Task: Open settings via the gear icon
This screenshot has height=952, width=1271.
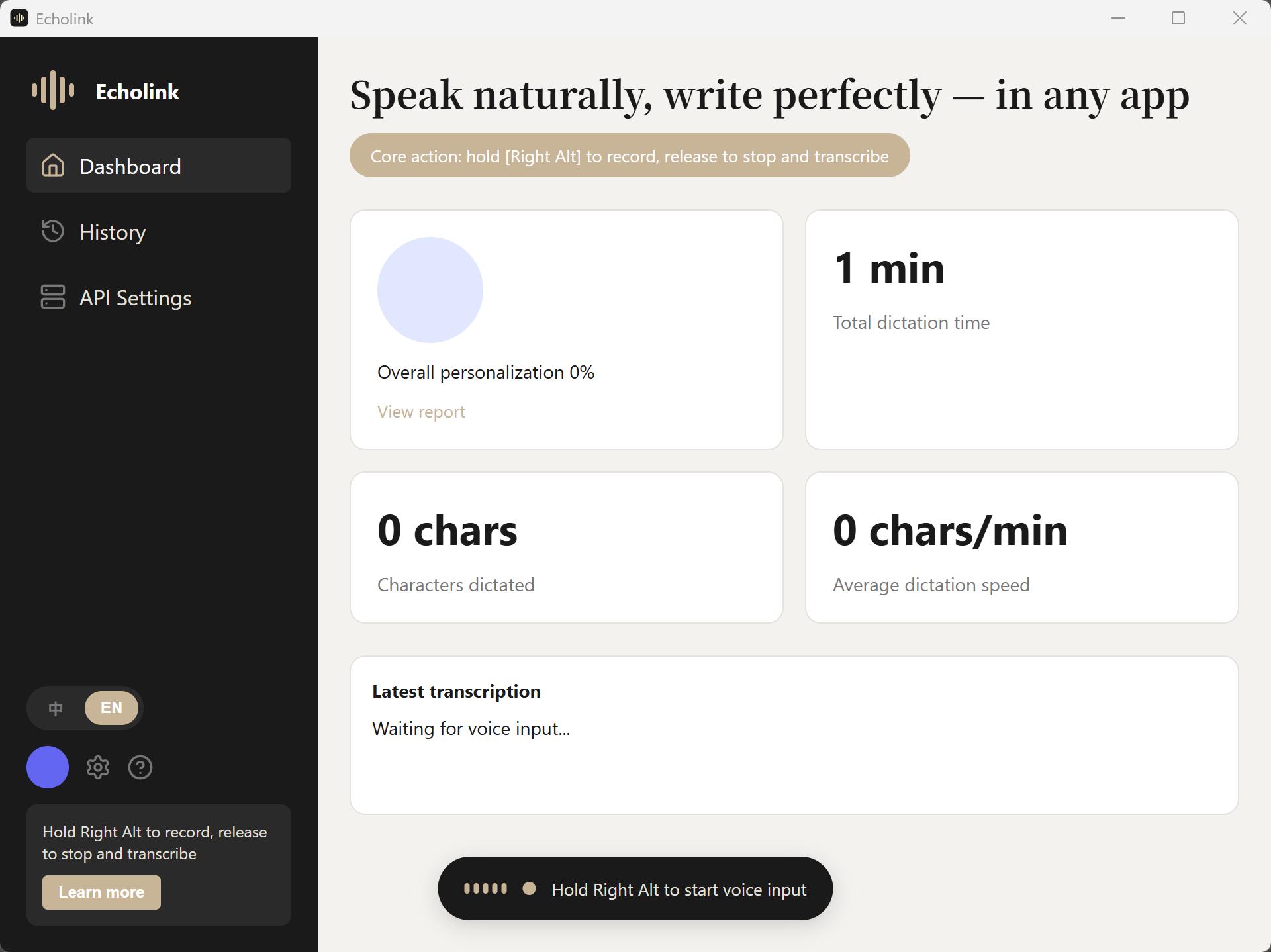Action: [x=98, y=767]
